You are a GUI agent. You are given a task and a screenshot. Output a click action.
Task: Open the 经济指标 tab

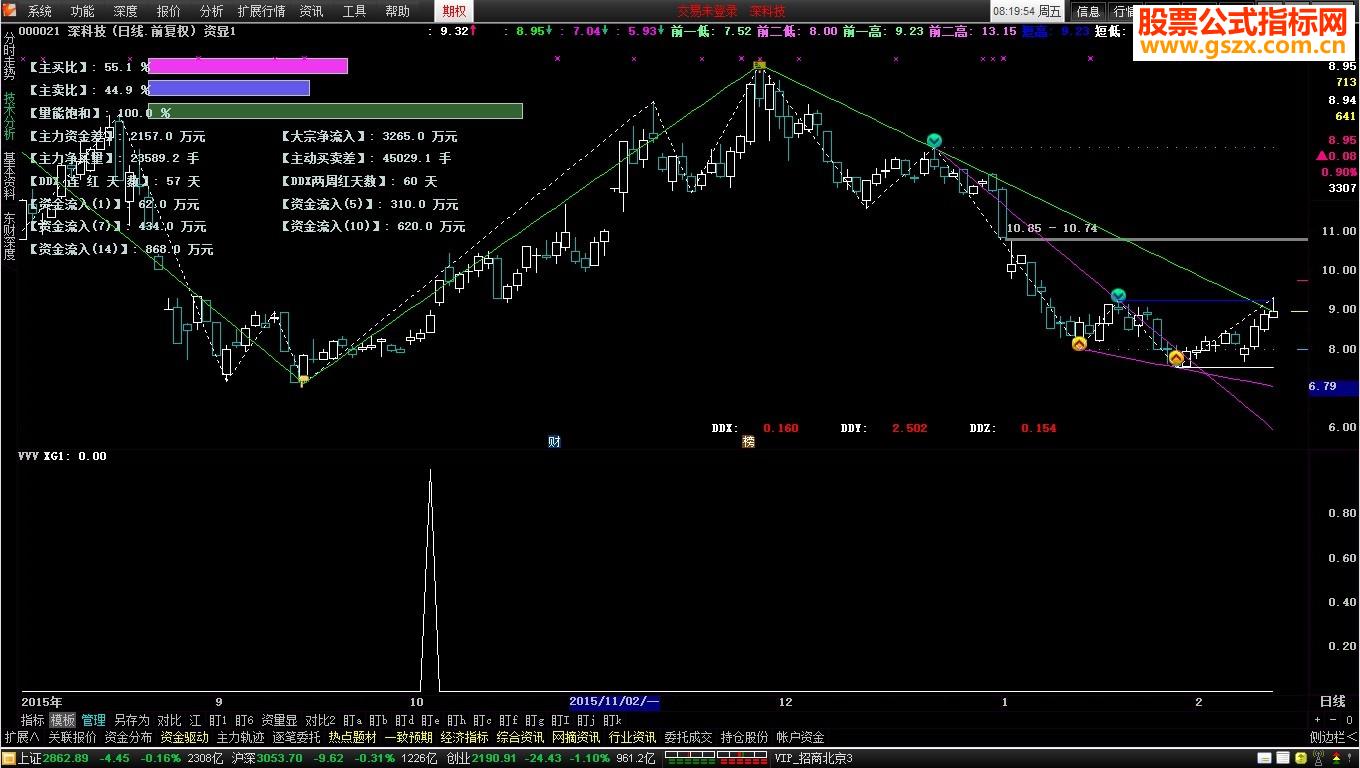coord(464,737)
